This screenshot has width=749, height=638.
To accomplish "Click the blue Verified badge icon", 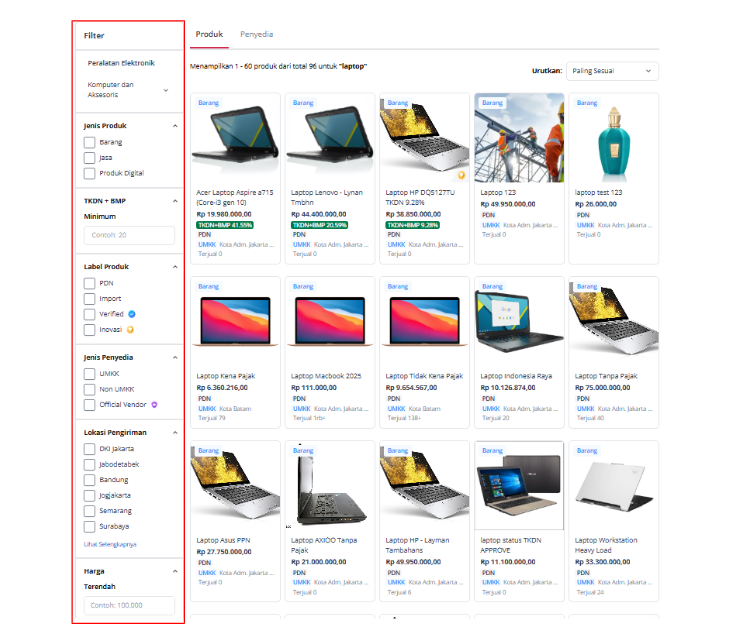I will click(x=132, y=314).
